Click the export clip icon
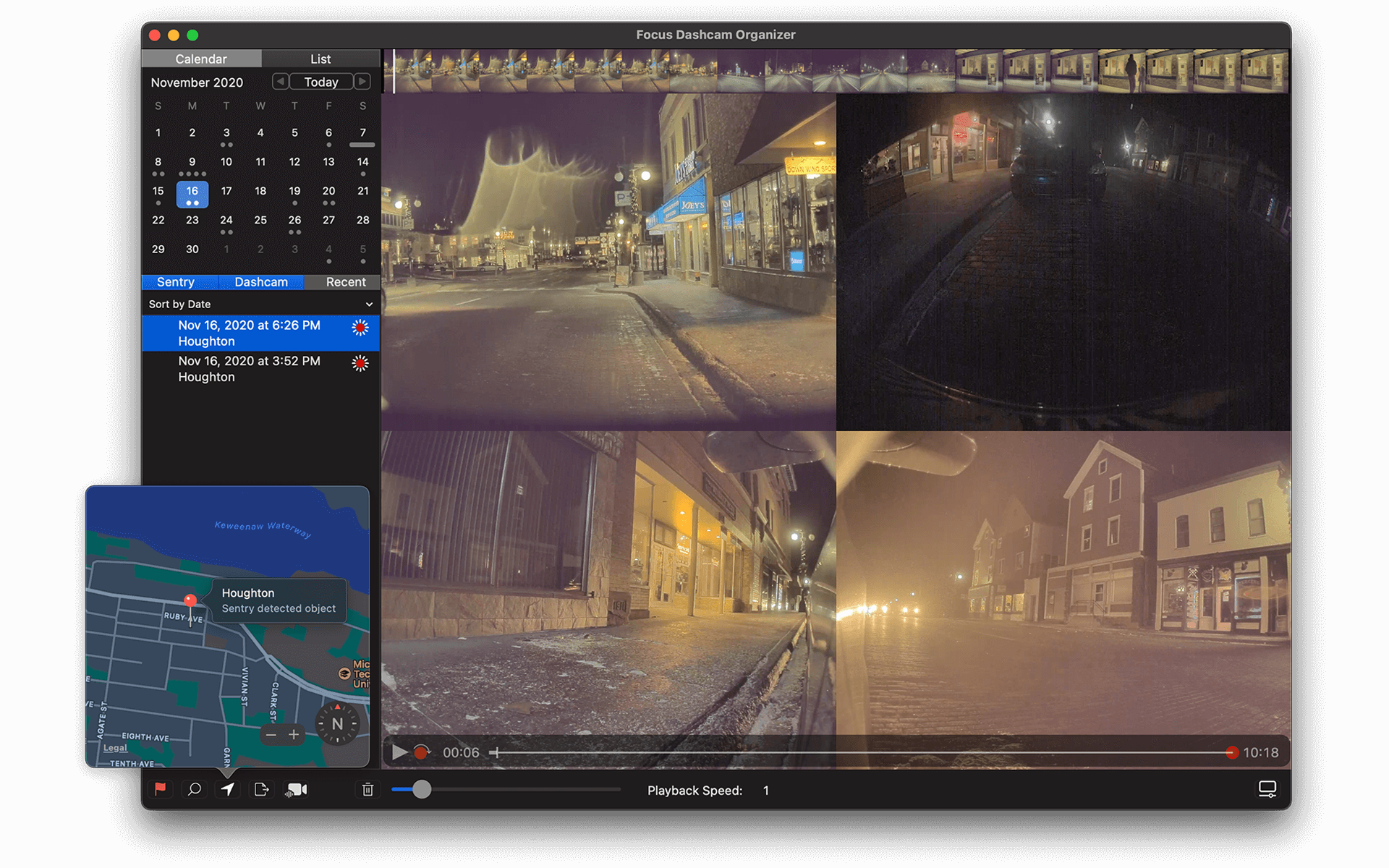The image size is (1389, 868). coord(261,789)
